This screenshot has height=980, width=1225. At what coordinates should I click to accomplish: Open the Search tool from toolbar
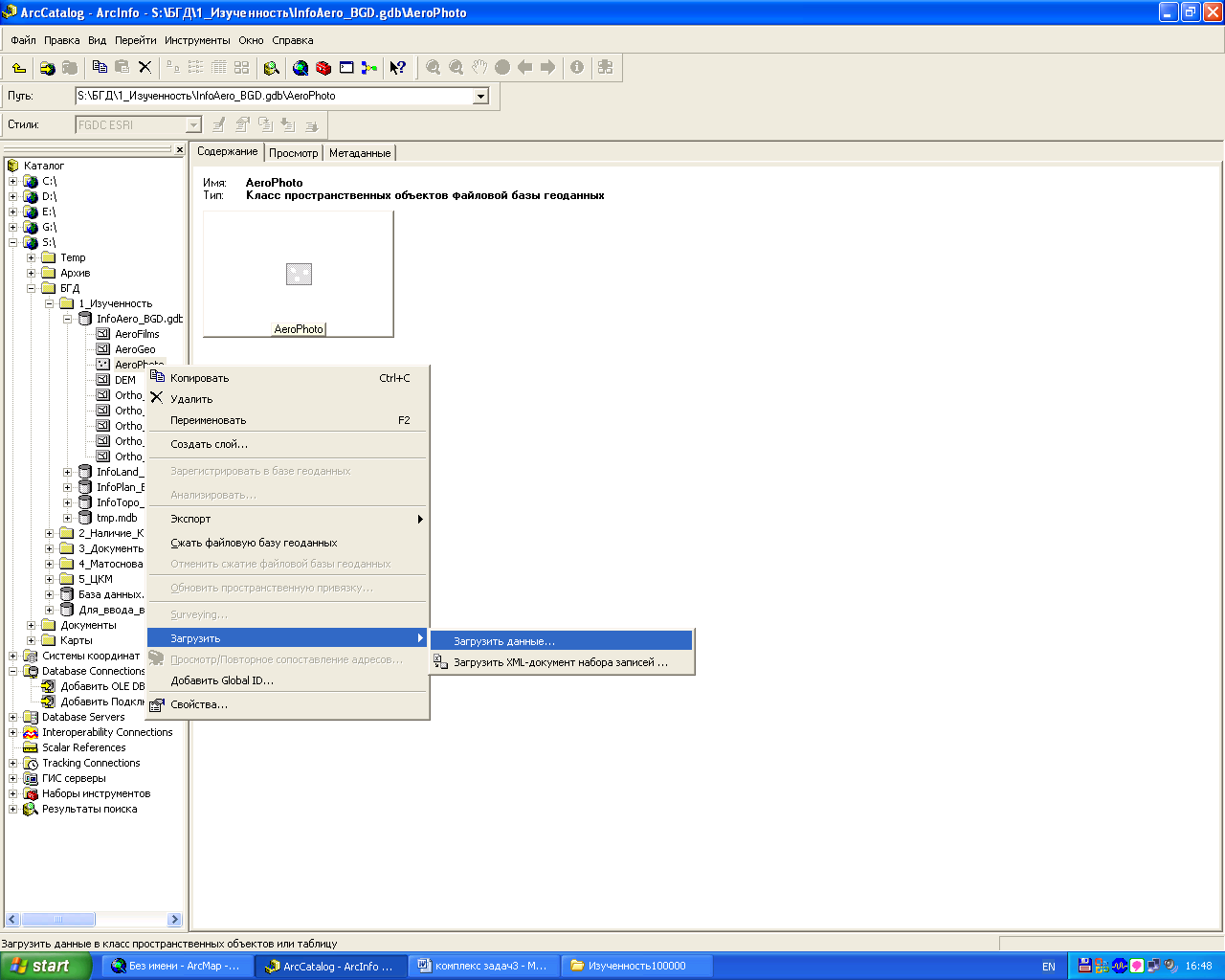[x=272, y=67]
